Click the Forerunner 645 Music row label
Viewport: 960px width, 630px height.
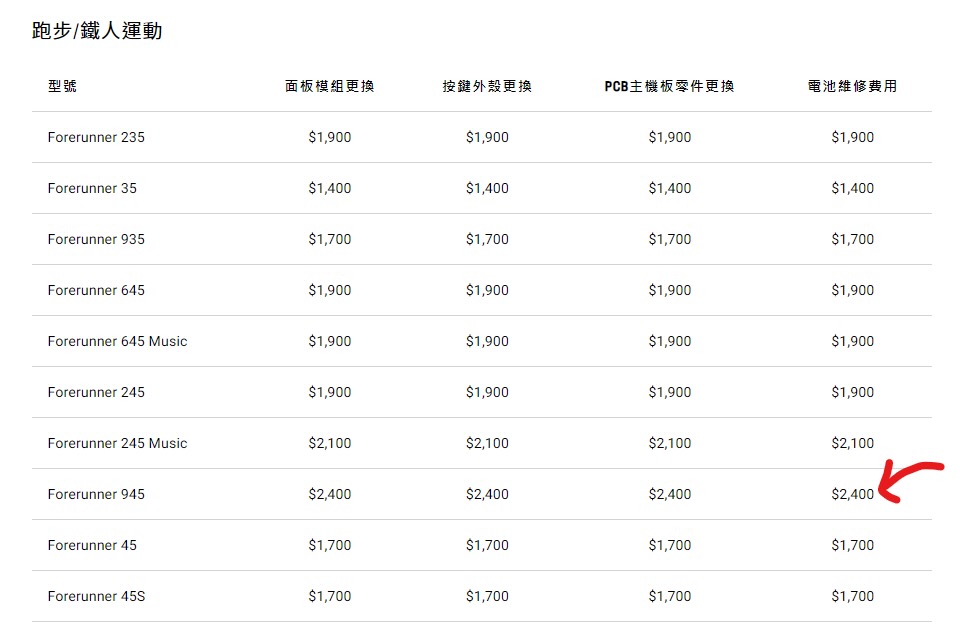click(117, 341)
